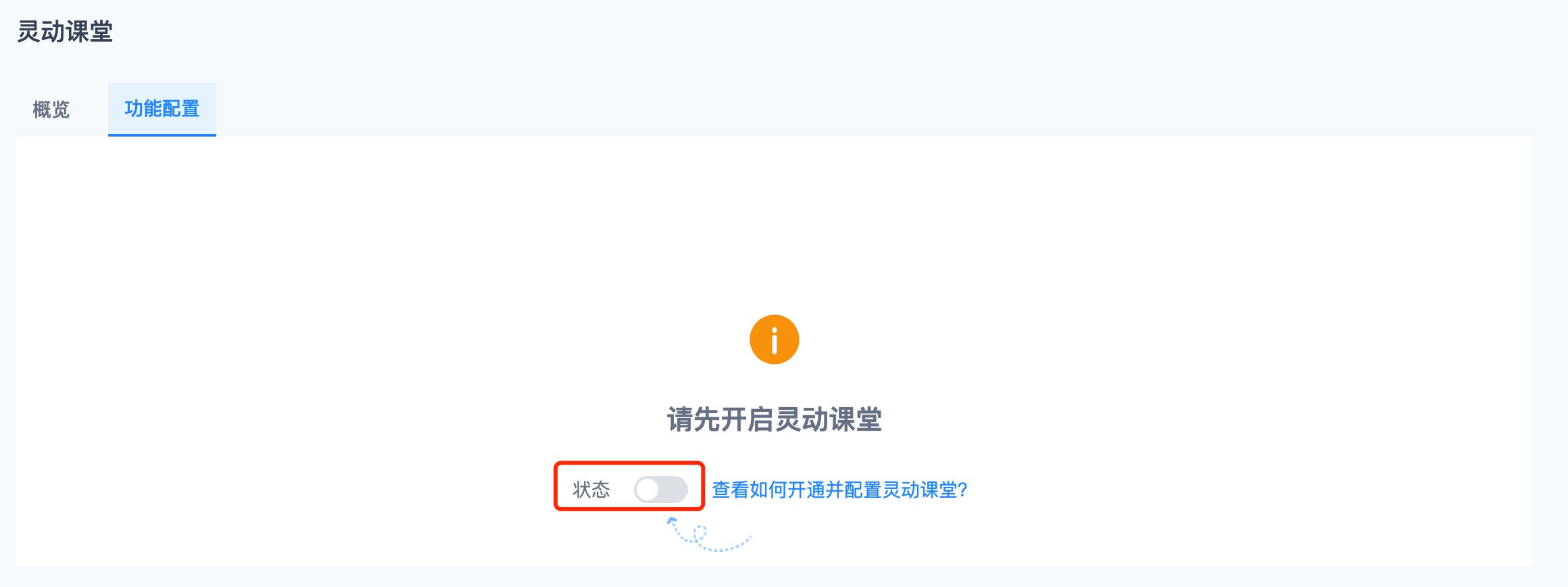Click the 状态 label beside the switch
Image resolution: width=1568 pixels, height=587 pixels.
[591, 489]
